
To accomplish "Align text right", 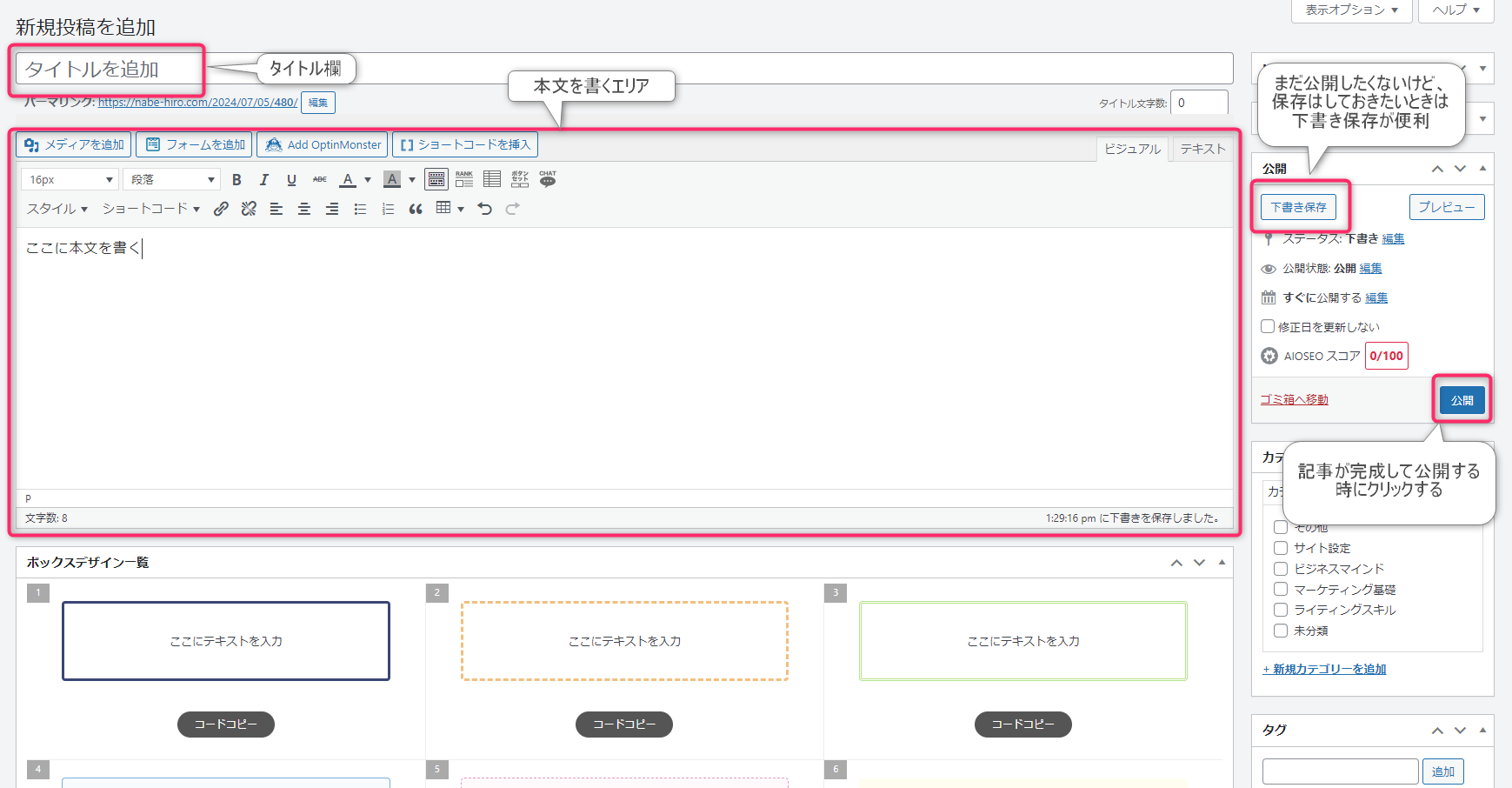I will click(x=332, y=209).
